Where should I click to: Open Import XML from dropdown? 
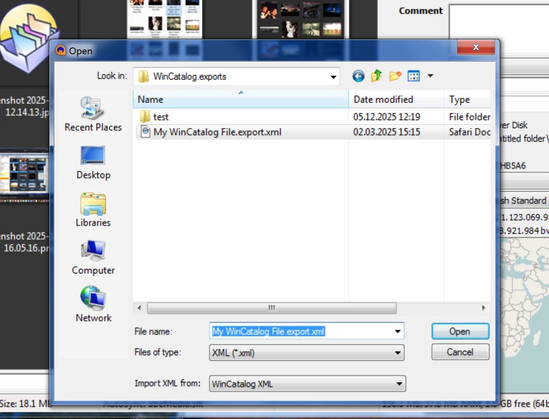pos(307,384)
